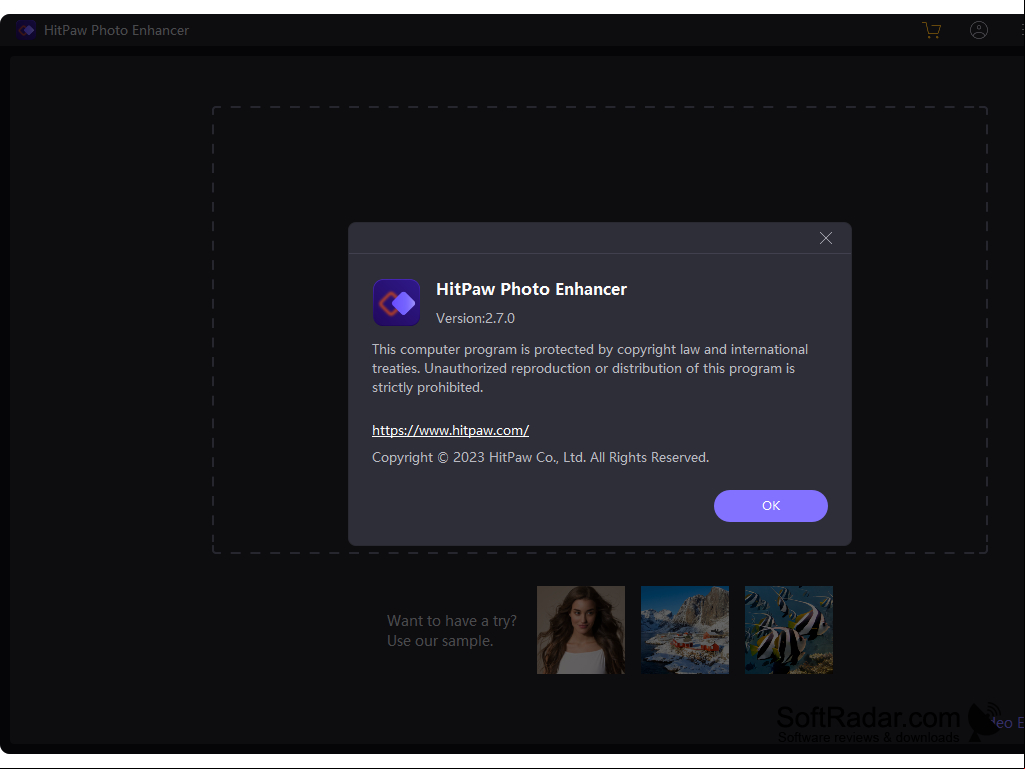
Task: Open the shopping cart purchase icon
Action: [x=932, y=30]
